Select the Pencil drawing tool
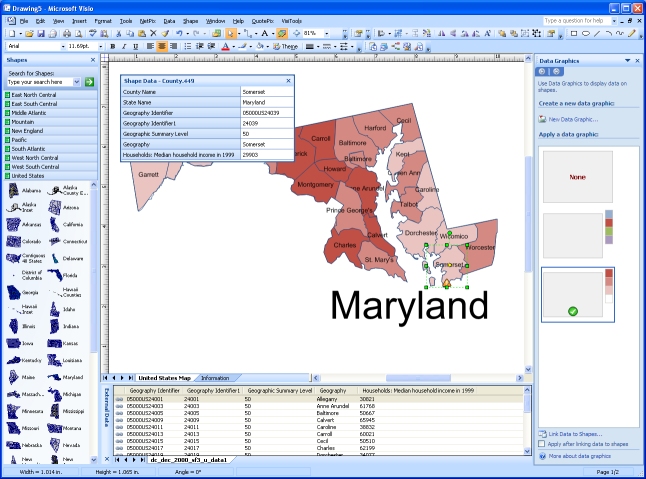 click(x=632, y=34)
